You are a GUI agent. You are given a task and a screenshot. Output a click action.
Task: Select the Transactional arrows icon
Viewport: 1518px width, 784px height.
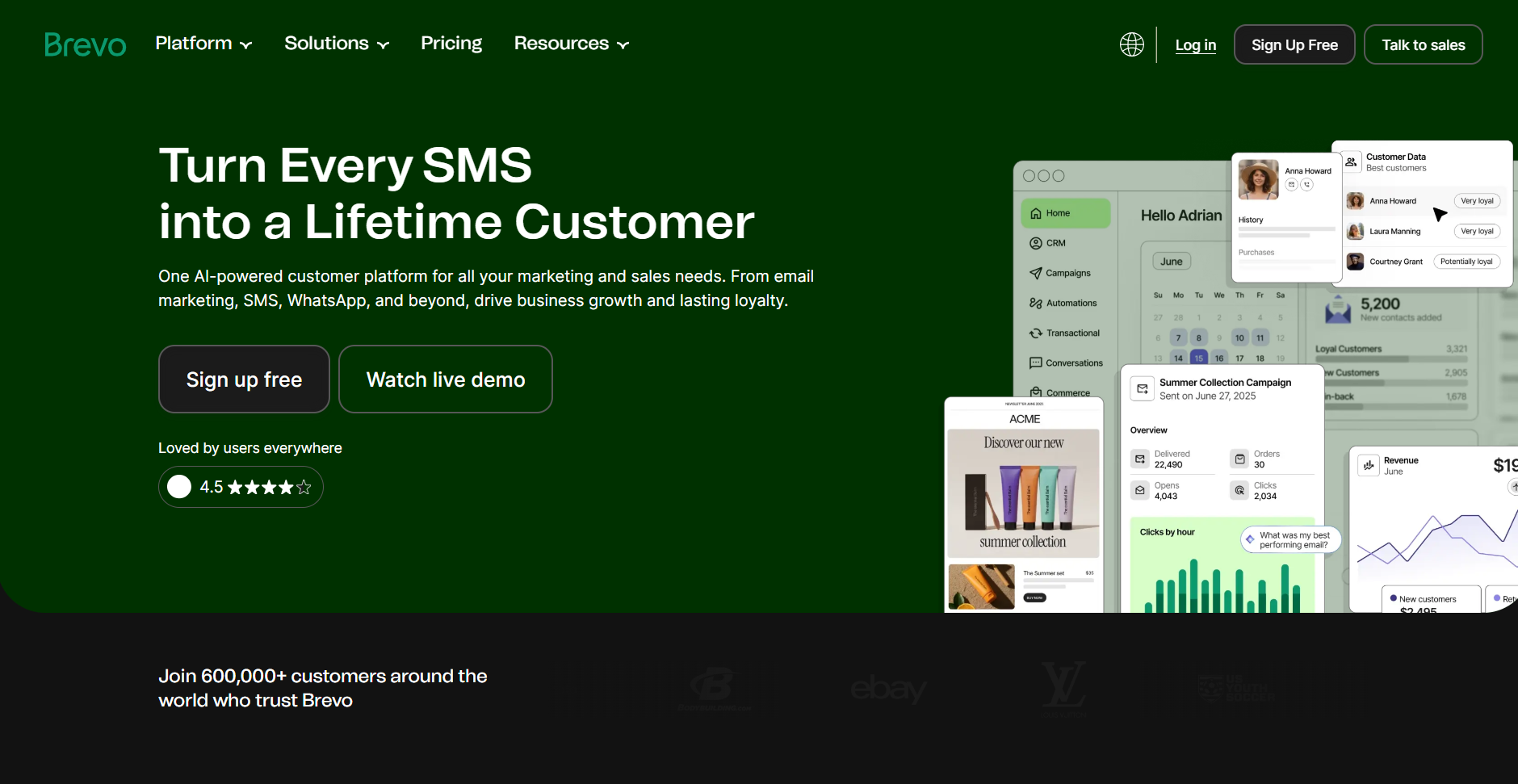1036,333
